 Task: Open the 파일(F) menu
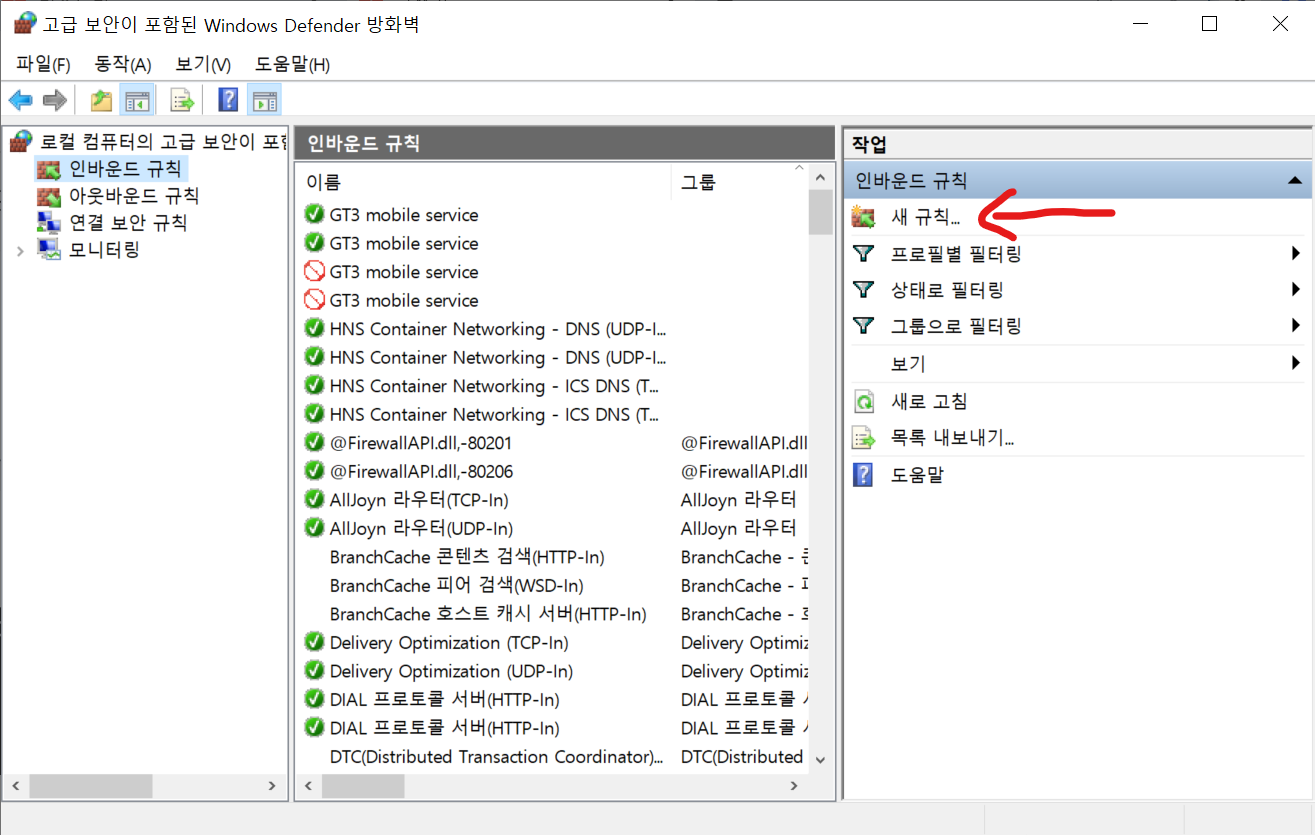click(43, 65)
